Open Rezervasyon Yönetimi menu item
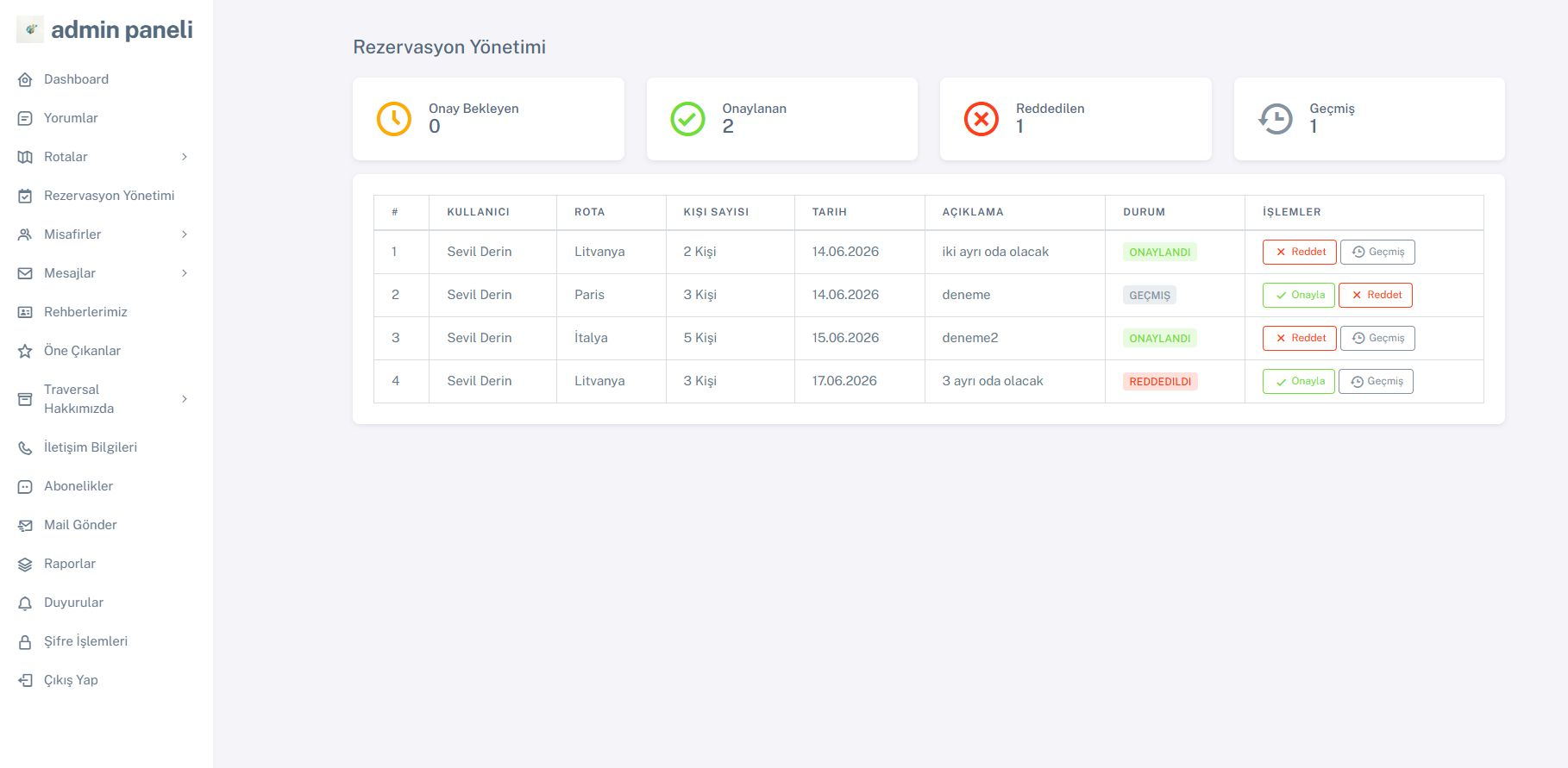 (107, 196)
